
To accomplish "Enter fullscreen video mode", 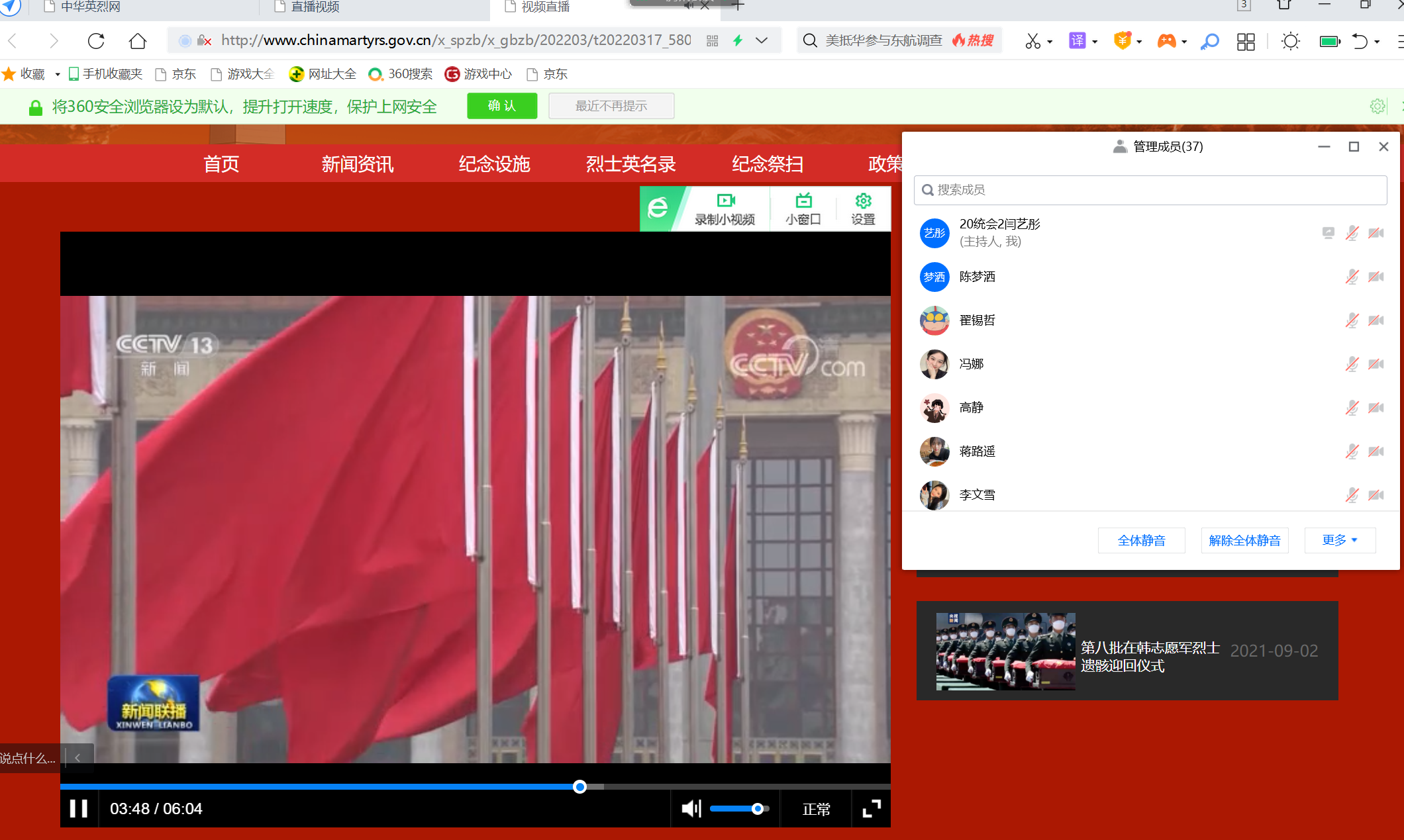I will click(x=872, y=808).
